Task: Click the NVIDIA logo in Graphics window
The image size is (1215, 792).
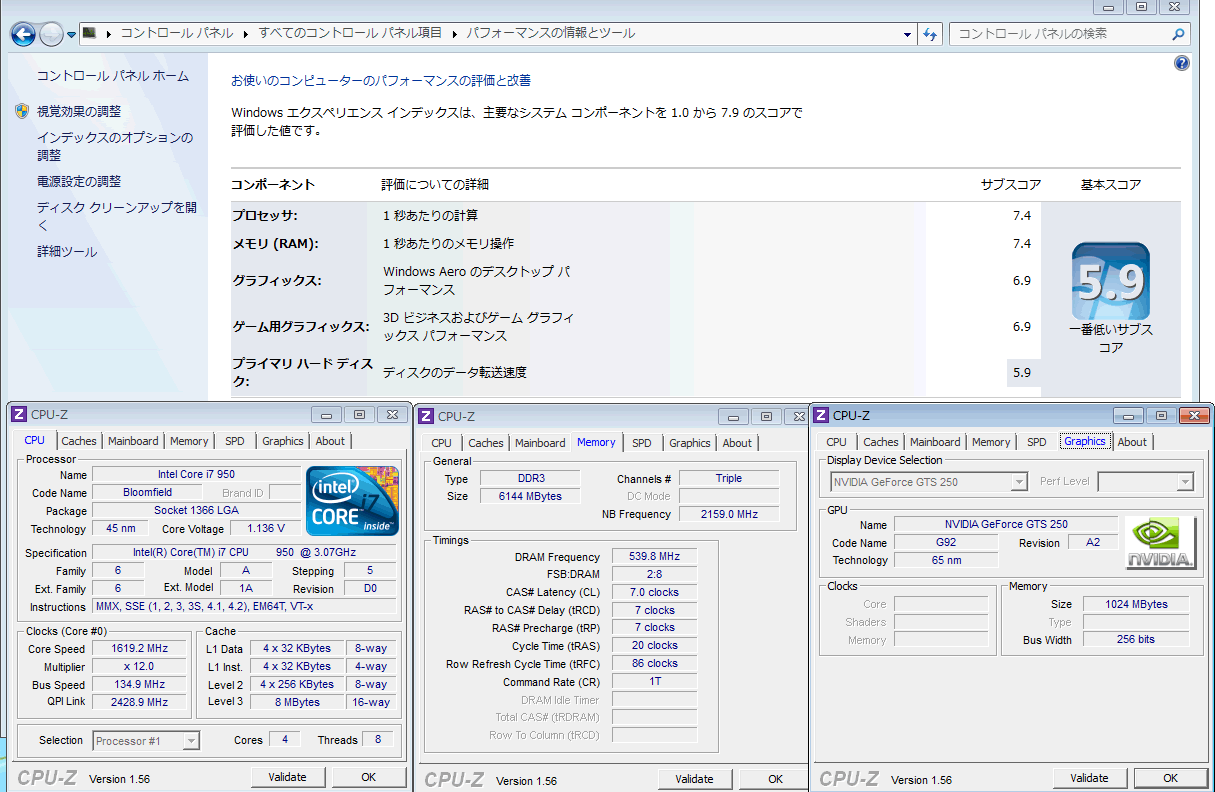Action: click(1161, 543)
